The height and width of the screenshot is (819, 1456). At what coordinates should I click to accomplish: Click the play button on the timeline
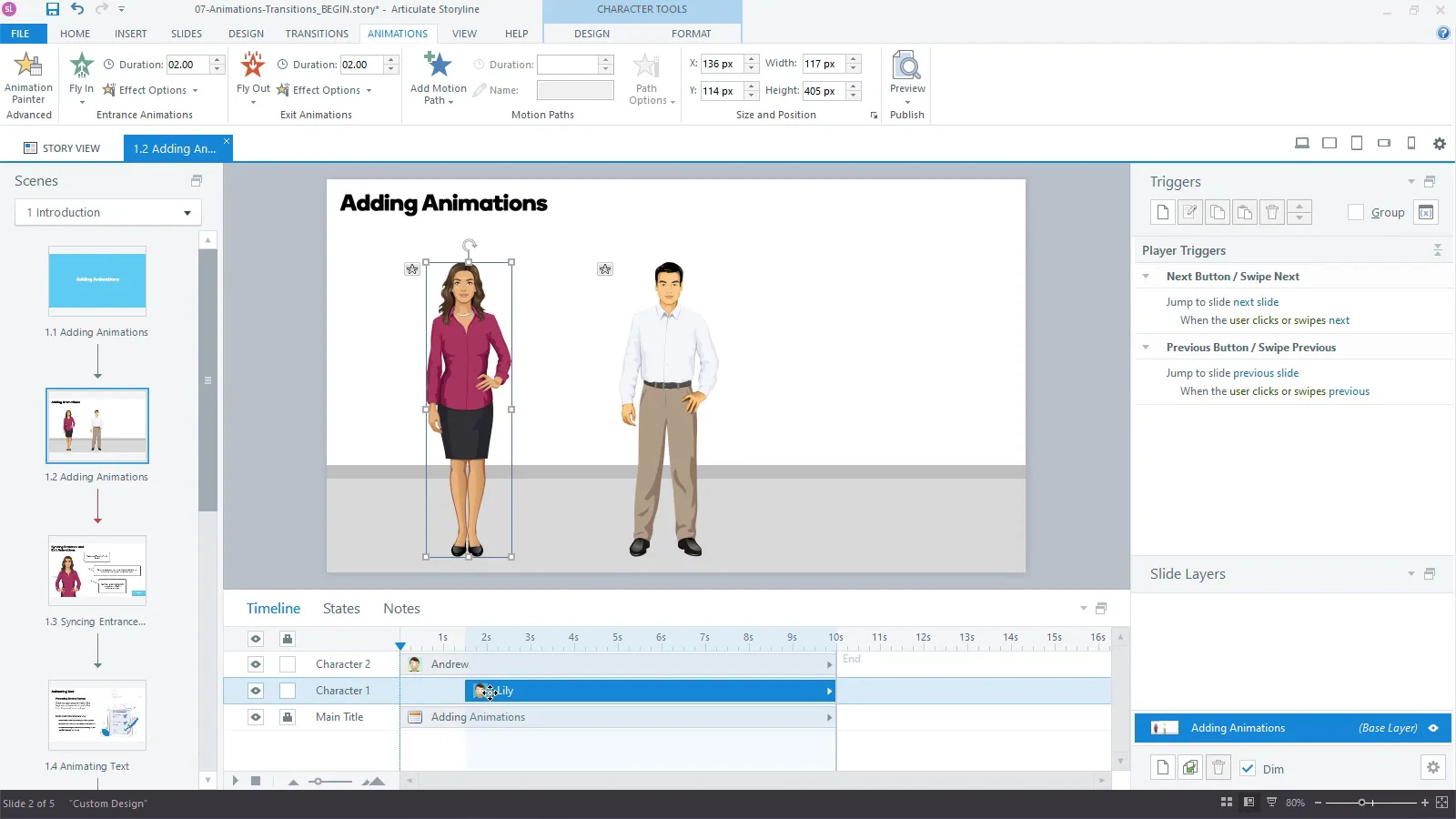tap(236, 781)
